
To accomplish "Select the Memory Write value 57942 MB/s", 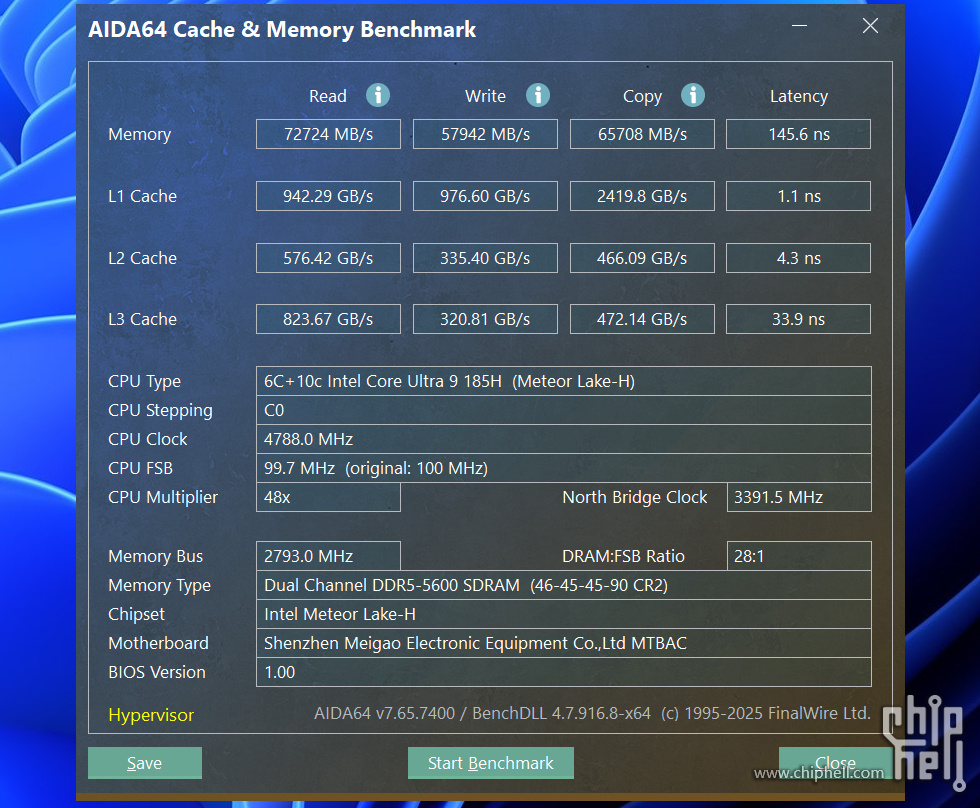I will click(x=485, y=134).
